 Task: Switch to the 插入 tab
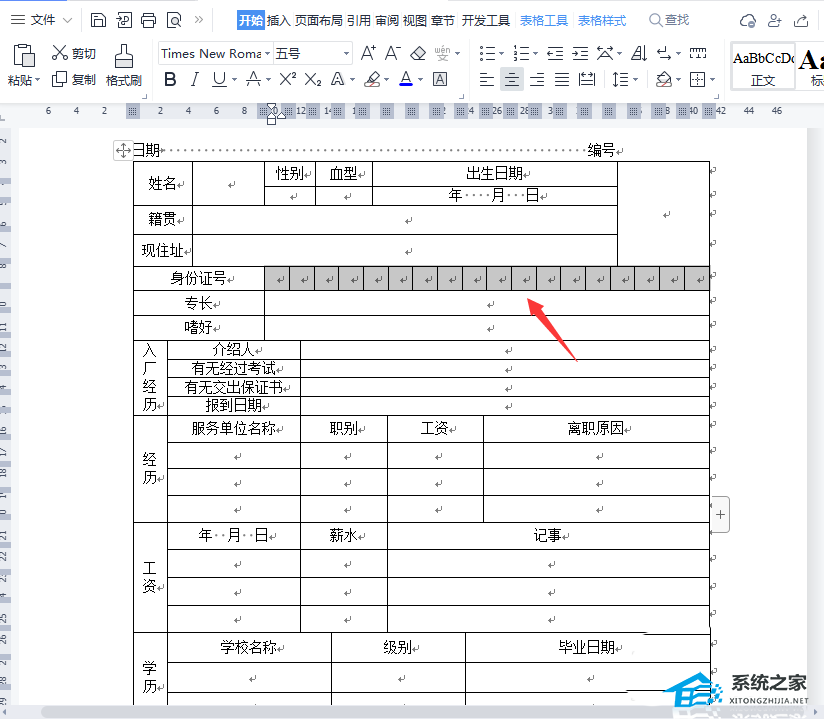tap(279, 20)
